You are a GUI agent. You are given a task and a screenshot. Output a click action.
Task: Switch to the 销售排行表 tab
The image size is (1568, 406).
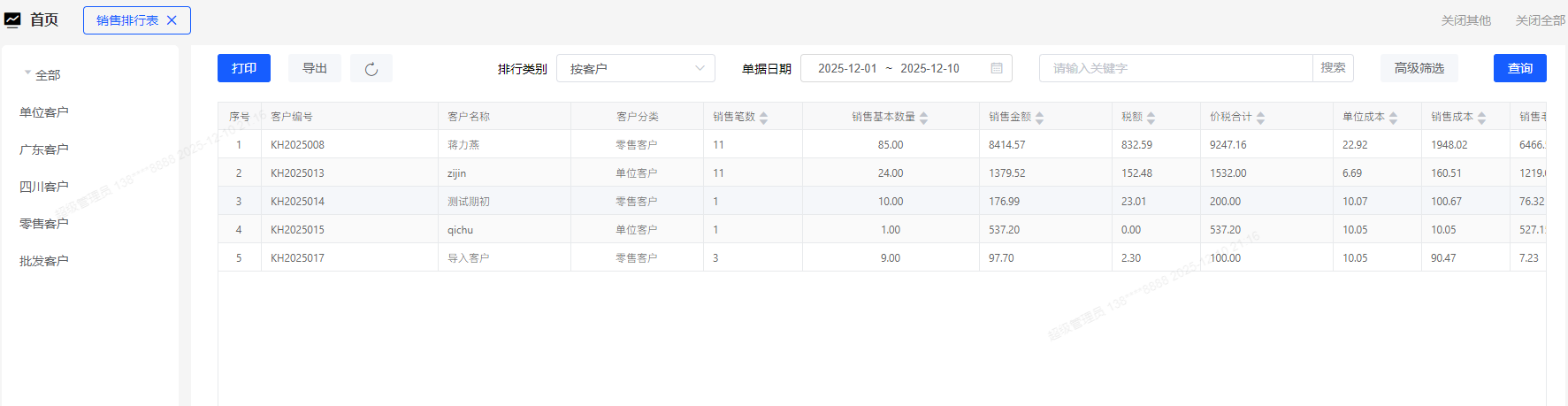126,20
